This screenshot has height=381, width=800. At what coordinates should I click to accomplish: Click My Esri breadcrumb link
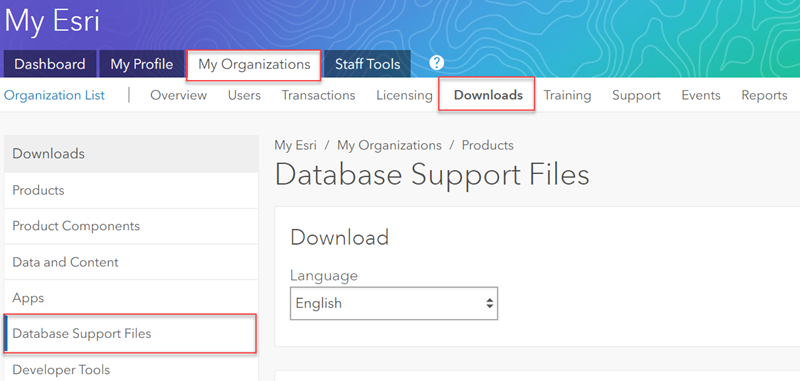295,145
